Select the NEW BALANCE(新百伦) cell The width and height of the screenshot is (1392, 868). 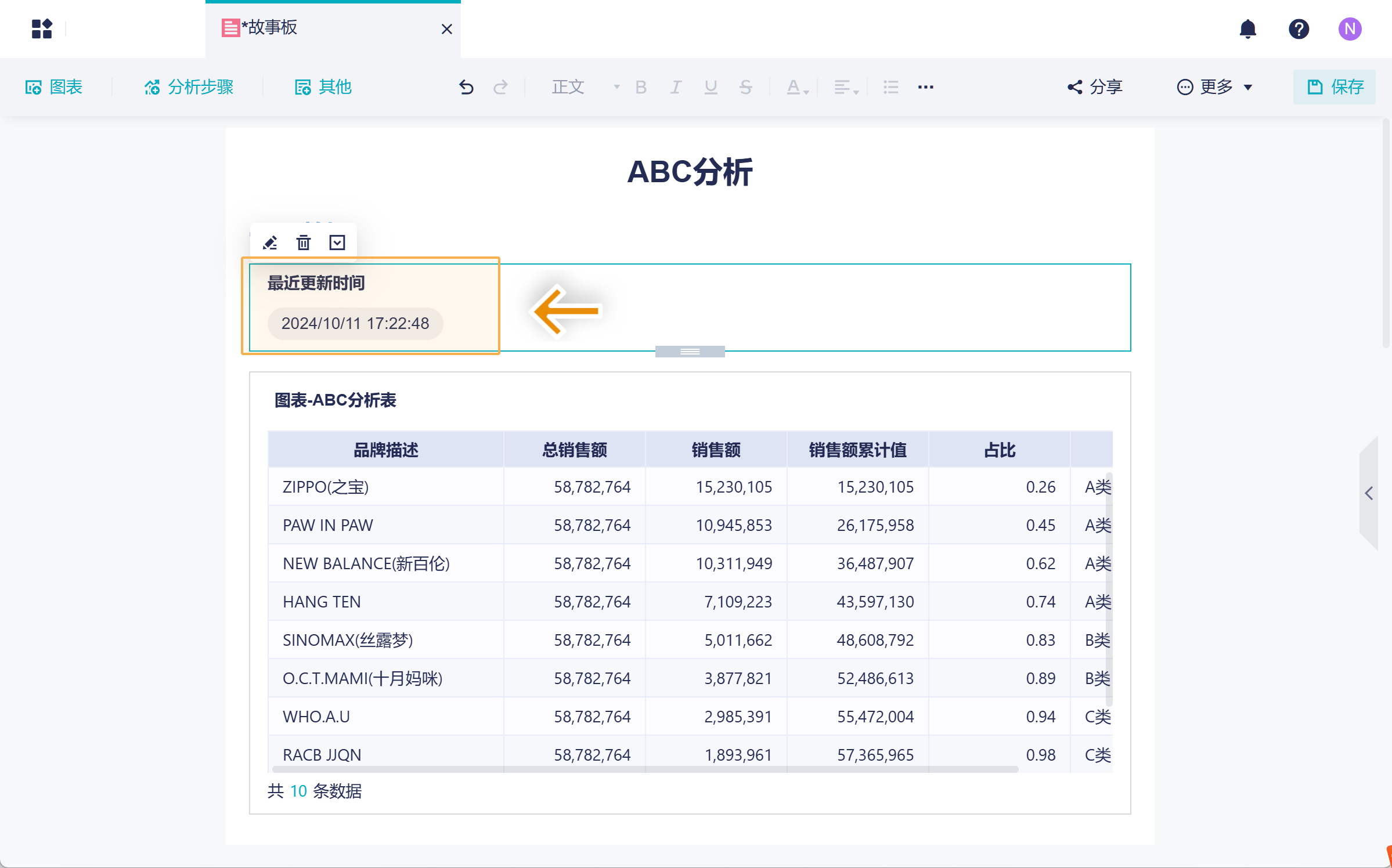[386, 563]
